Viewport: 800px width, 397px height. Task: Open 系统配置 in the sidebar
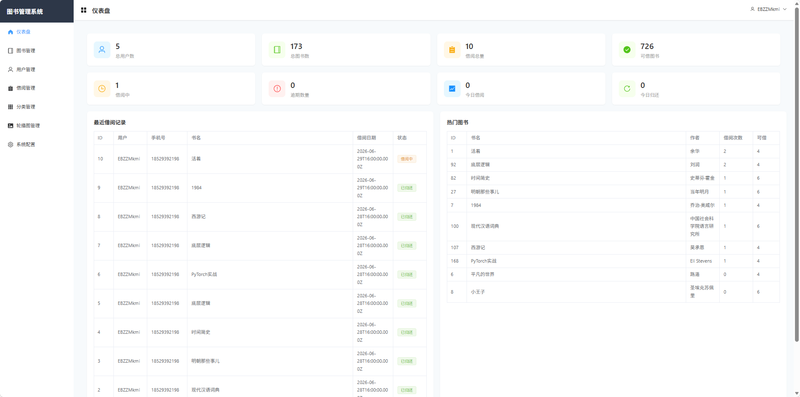click(37, 144)
